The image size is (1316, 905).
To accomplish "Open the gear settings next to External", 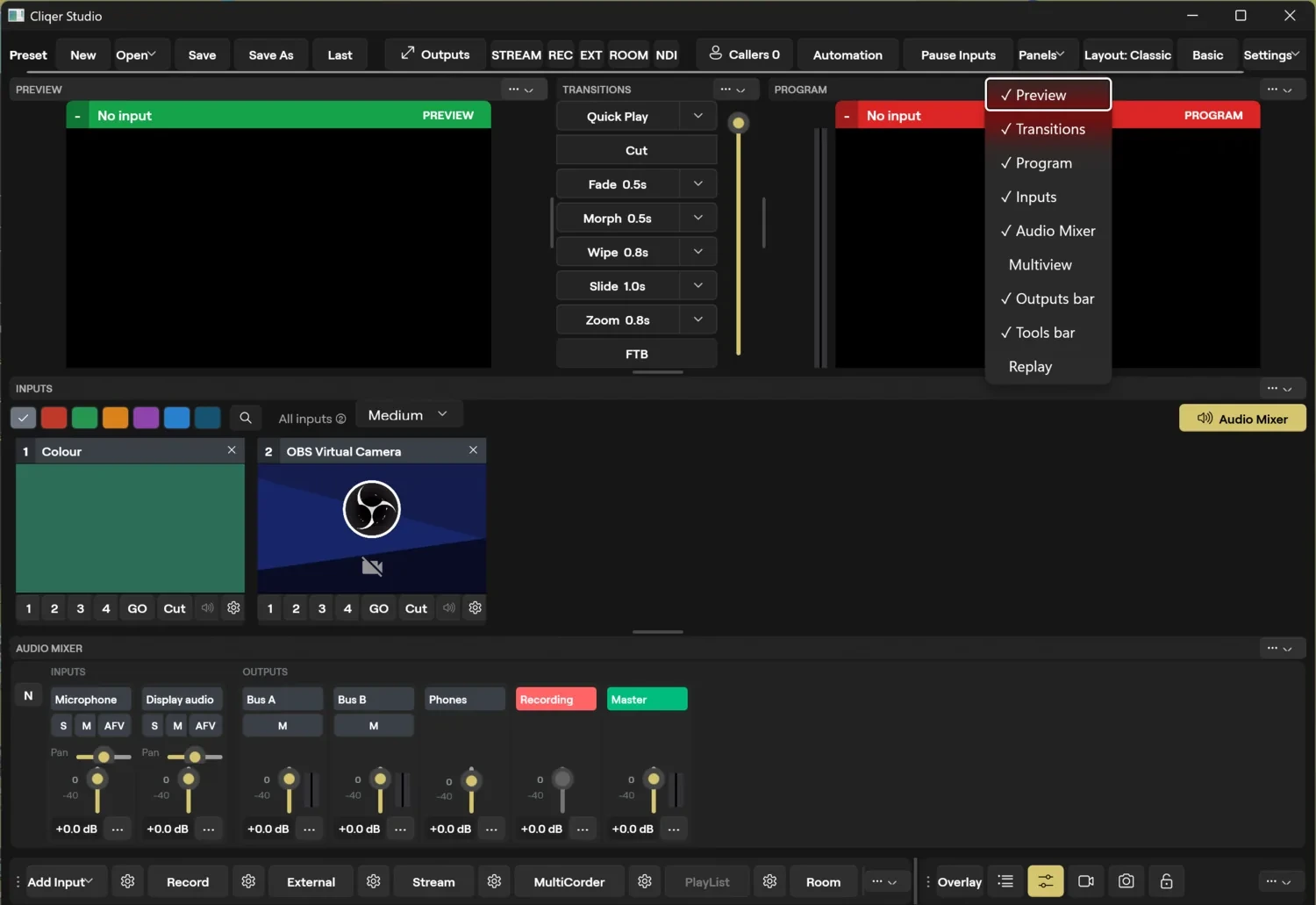I will (374, 881).
